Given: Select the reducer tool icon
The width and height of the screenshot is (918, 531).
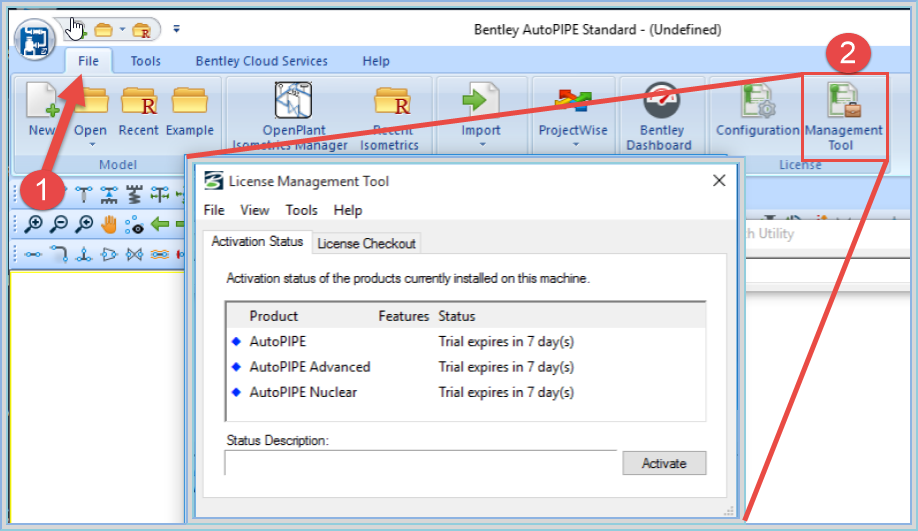Looking at the screenshot, I should (x=109, y=254).
